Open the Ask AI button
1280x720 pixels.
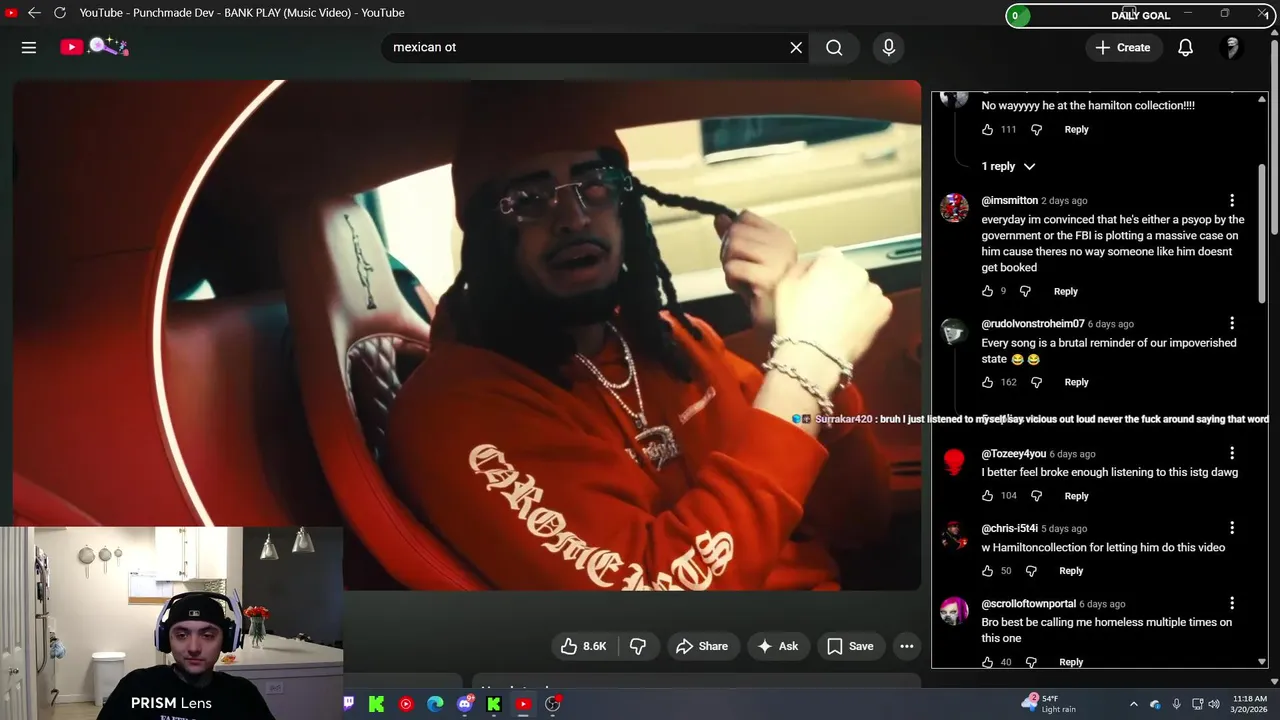pyautogui.click(x=778, y=646)
